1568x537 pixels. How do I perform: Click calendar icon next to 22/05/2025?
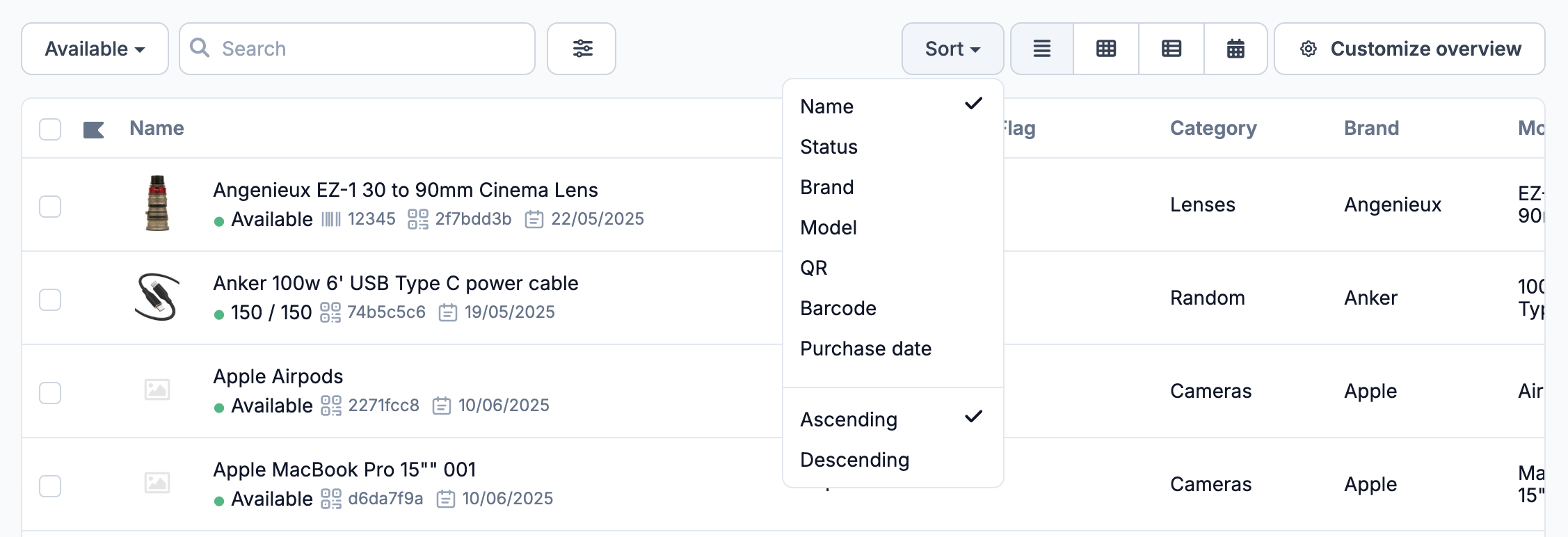coord(534,220)
